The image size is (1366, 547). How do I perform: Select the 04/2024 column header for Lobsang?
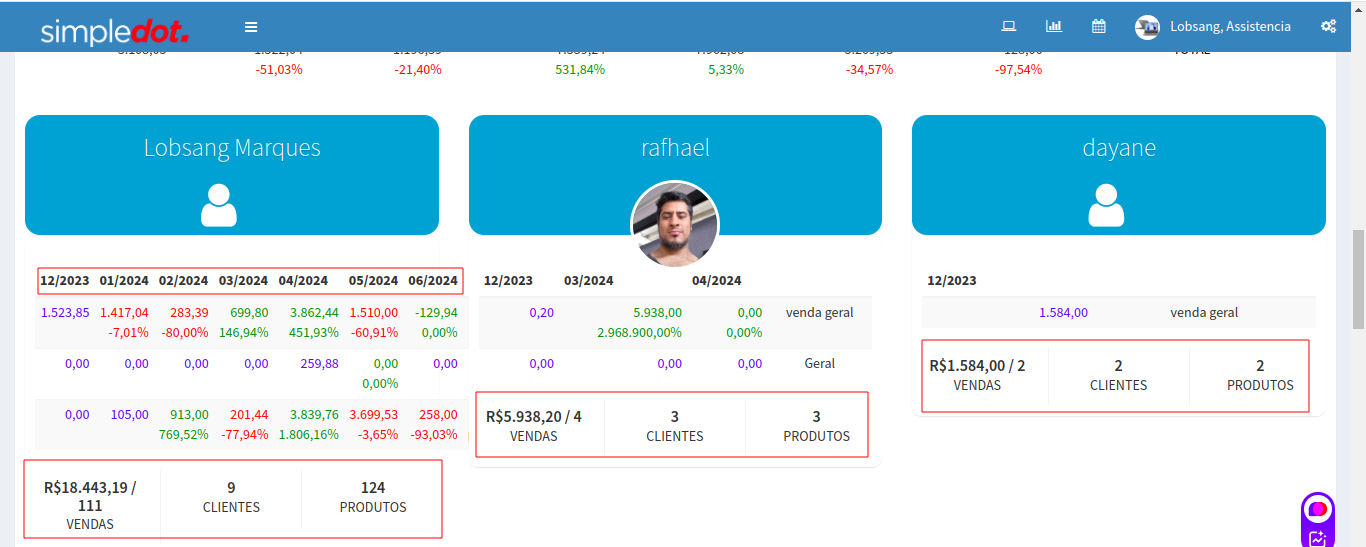coord(303,281)
